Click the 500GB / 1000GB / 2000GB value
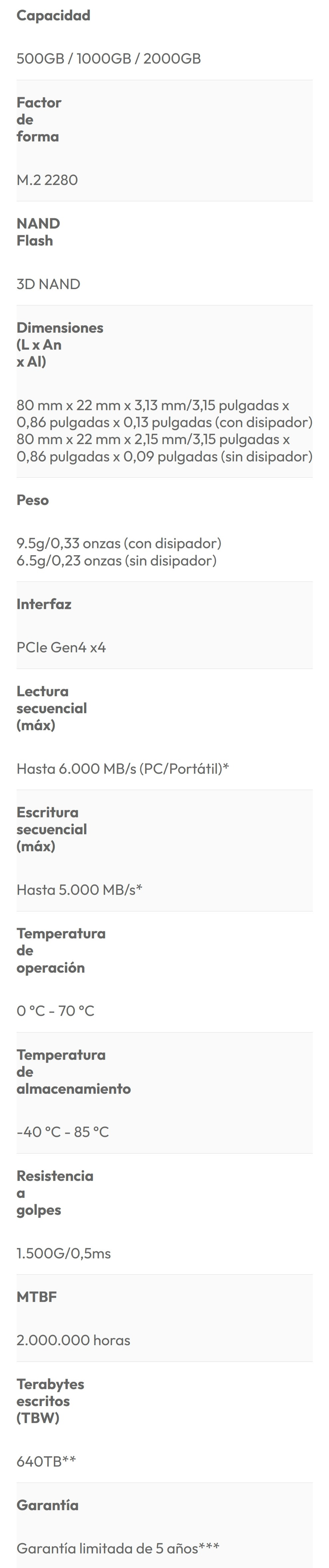This screenshot has height=1568, width=329. (x=108, y=59)
